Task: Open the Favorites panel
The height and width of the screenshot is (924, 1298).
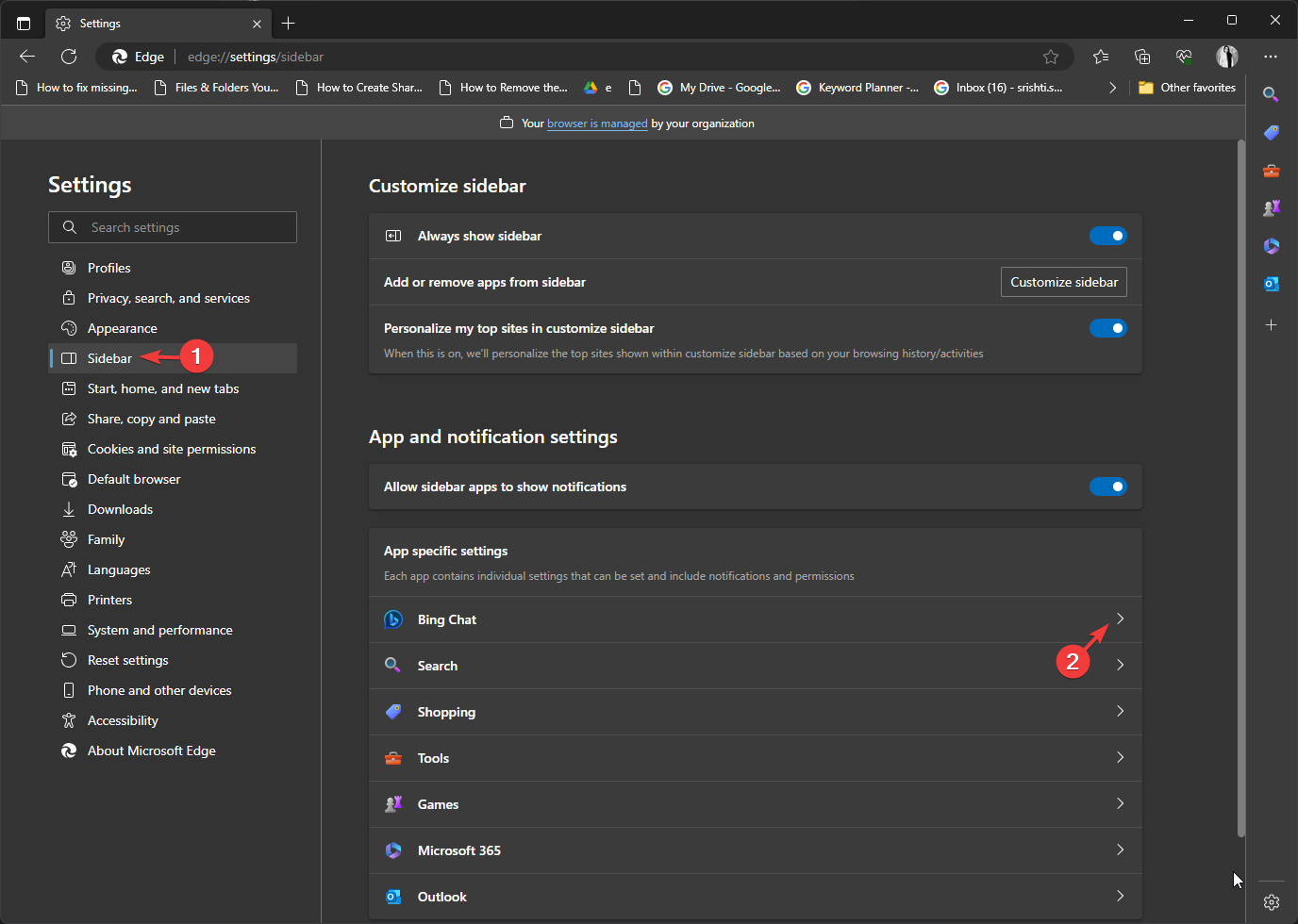Action: pos(1101,57)
